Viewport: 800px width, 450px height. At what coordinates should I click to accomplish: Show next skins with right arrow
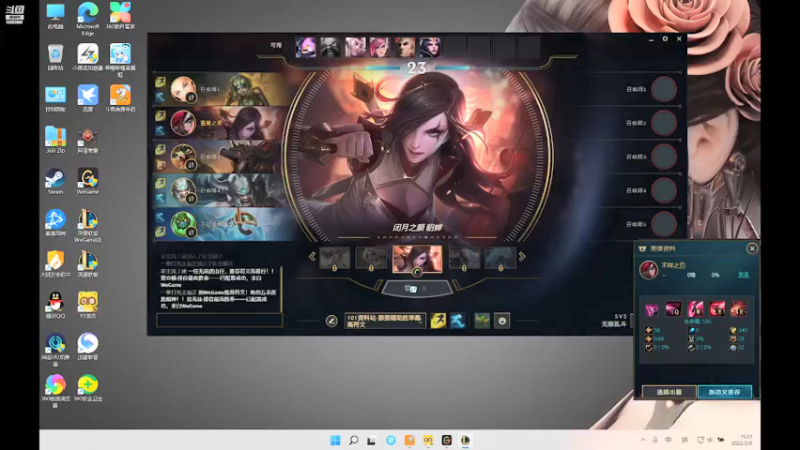(522, 257)
